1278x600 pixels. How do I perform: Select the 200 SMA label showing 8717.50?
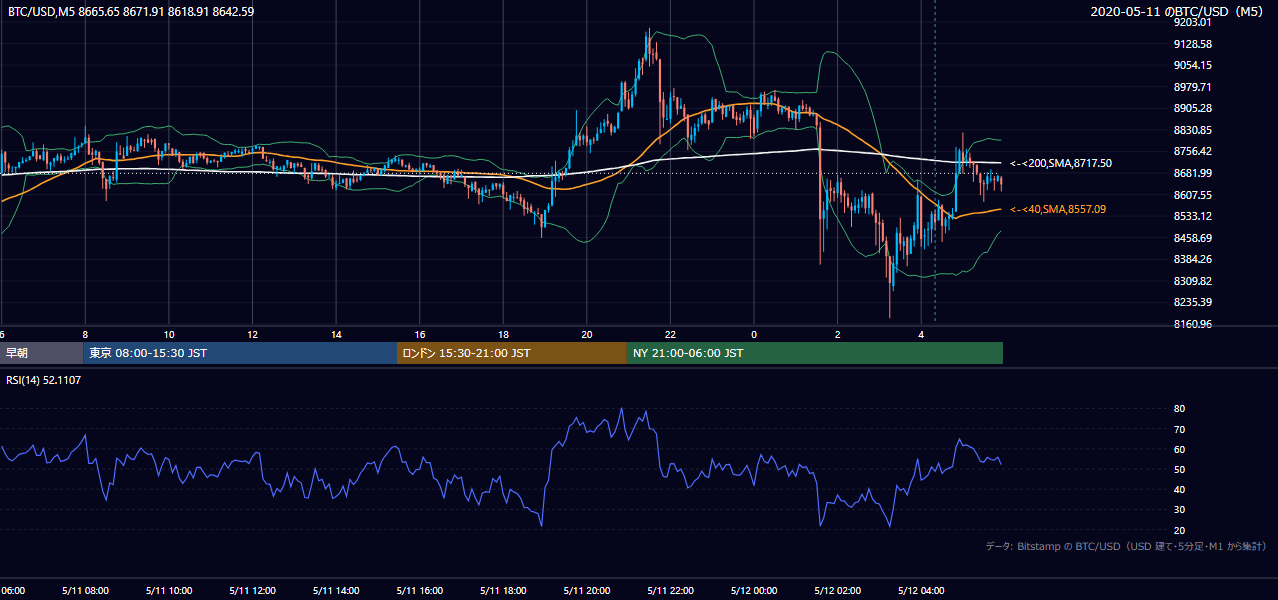pyautogui.click(x=1061, y=163)
